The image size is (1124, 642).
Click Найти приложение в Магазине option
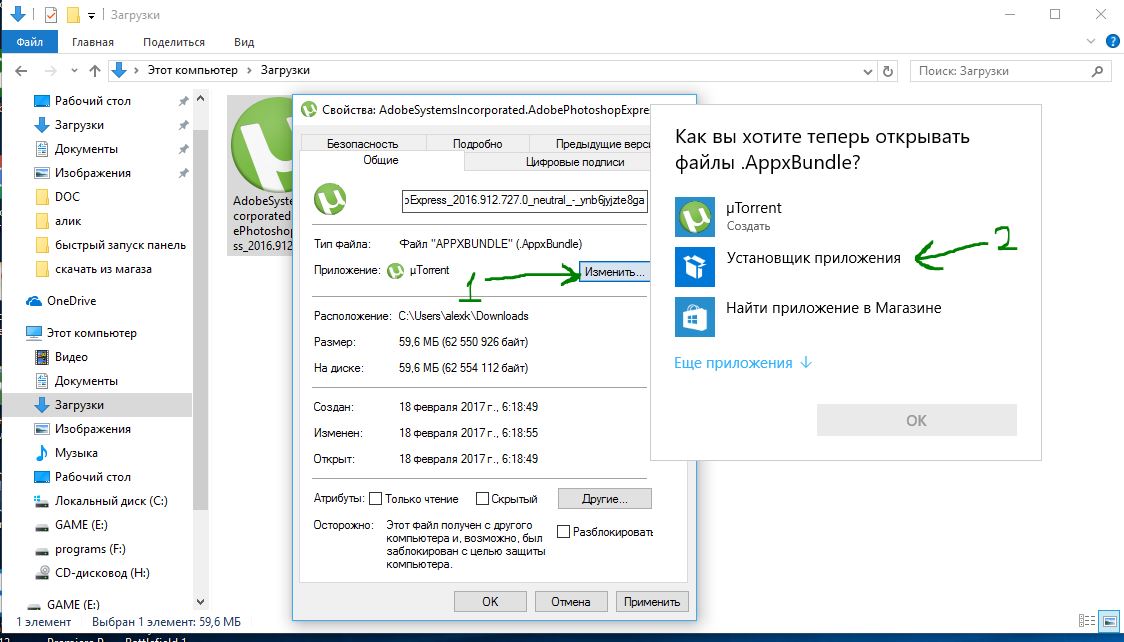click(834, 308)
